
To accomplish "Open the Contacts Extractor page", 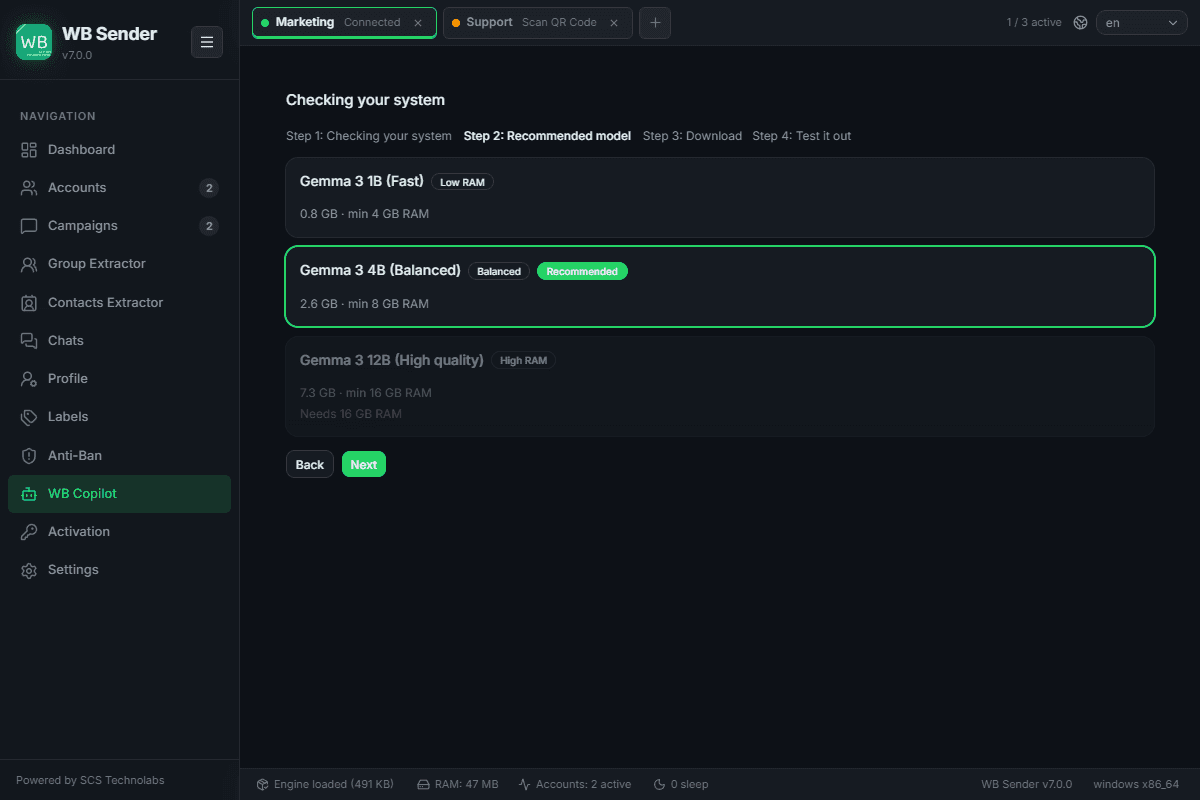I will [120, 303].
